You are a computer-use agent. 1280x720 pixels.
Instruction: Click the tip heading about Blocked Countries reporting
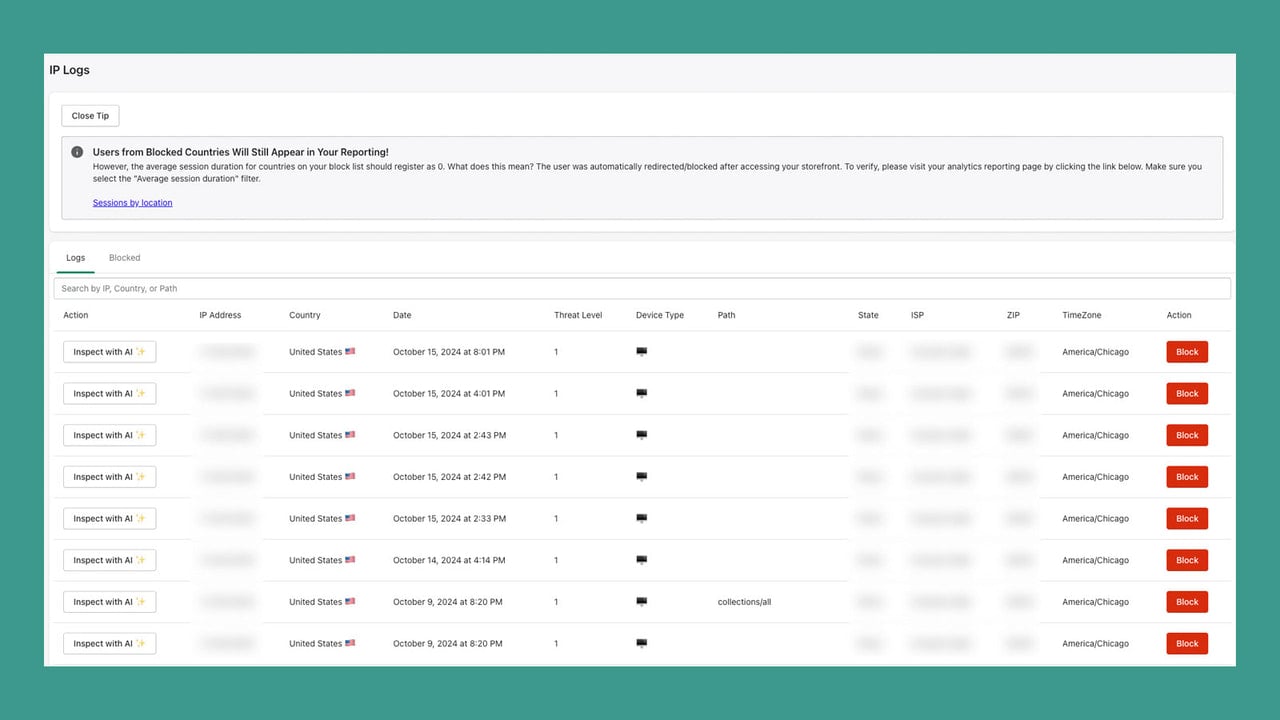pos(241,152)
